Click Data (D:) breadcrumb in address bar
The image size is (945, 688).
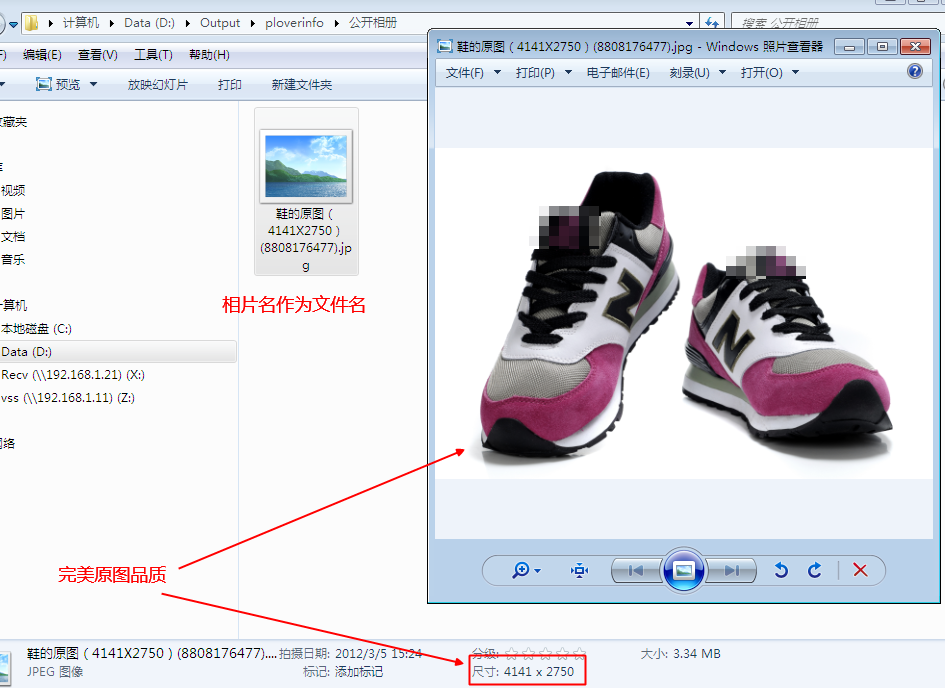149,23
